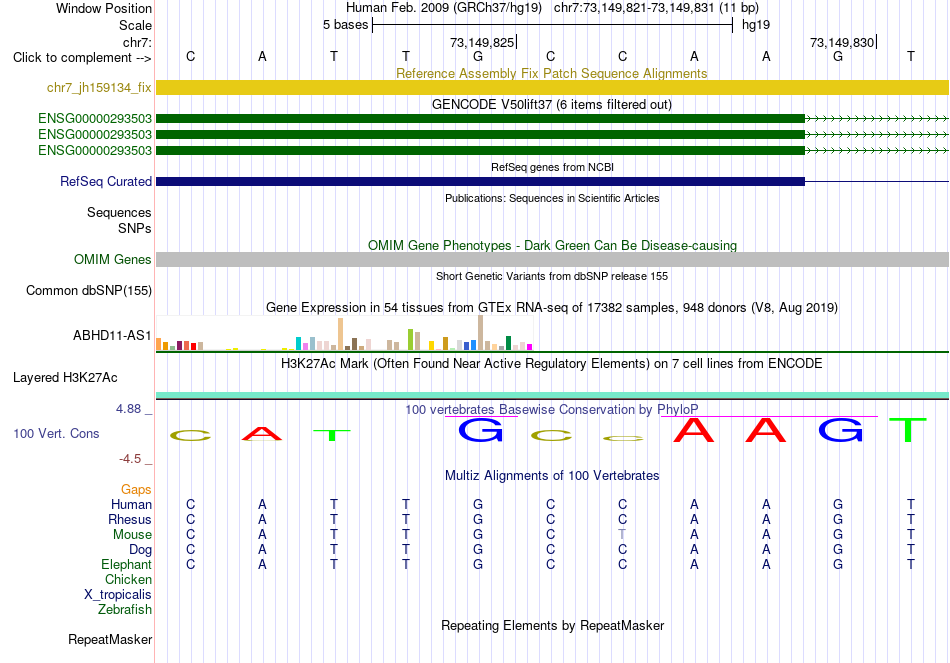Click the Common dbSNP(155) label

pyautogui.click(x=88, y=290)
